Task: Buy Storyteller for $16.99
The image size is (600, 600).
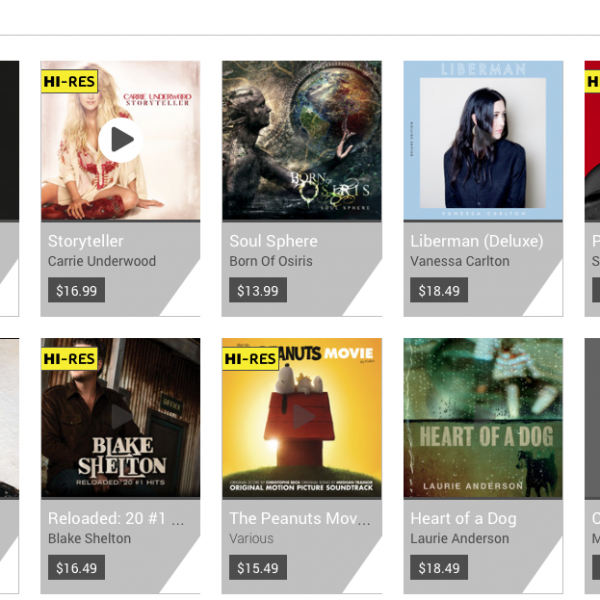Action: tap(77, 290)
